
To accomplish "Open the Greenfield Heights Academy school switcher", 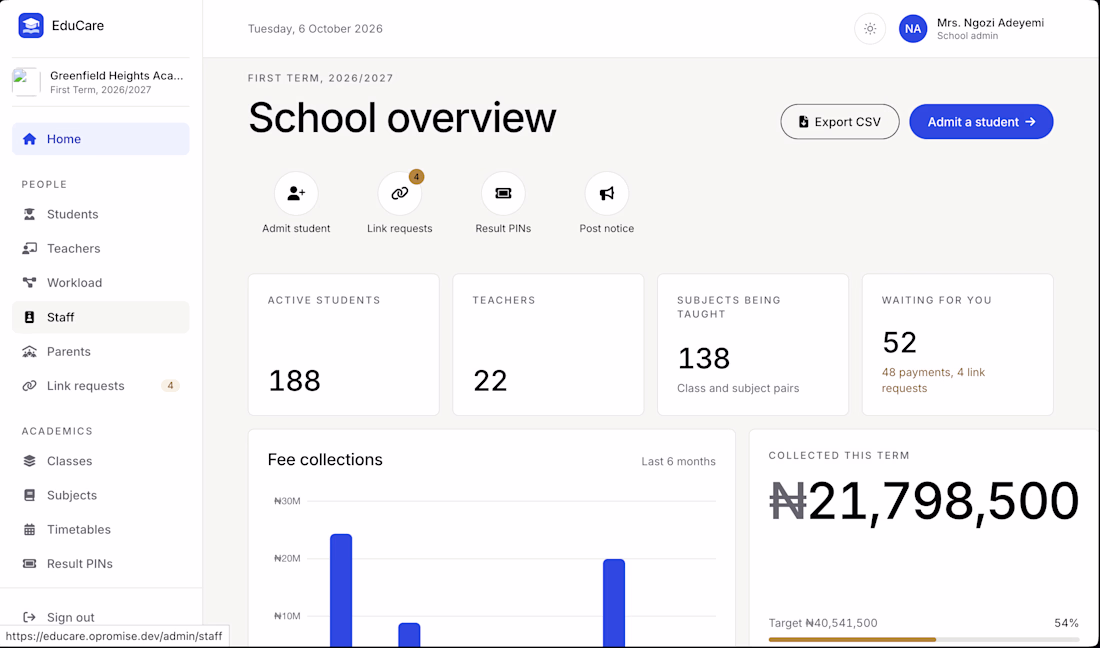I will tap(100, 82).
